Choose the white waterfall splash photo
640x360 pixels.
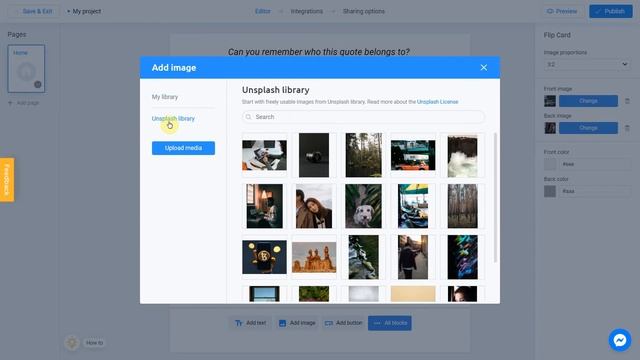coord(462,157)
